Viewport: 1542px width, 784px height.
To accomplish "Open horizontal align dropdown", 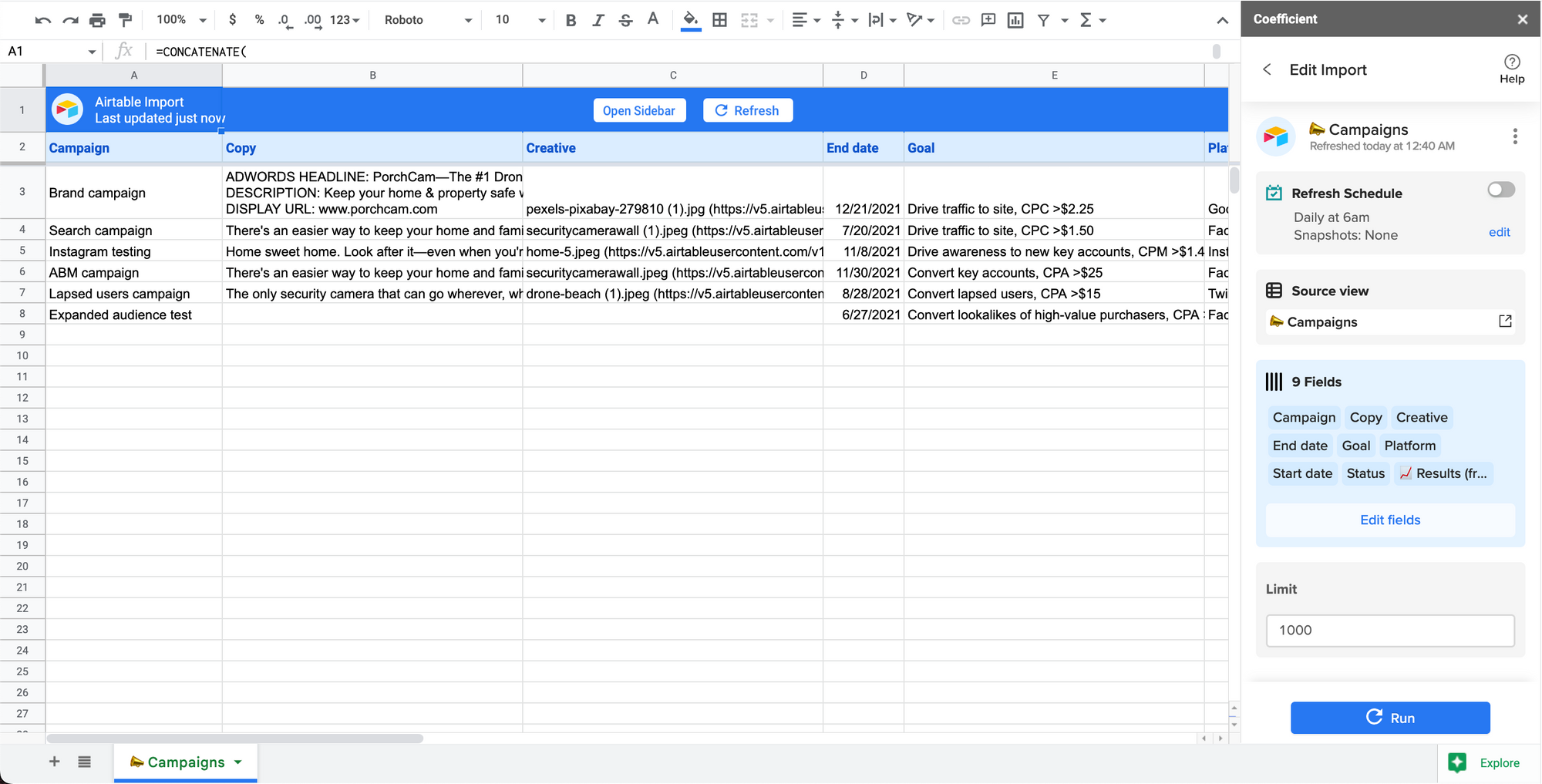I will point(806,20).
